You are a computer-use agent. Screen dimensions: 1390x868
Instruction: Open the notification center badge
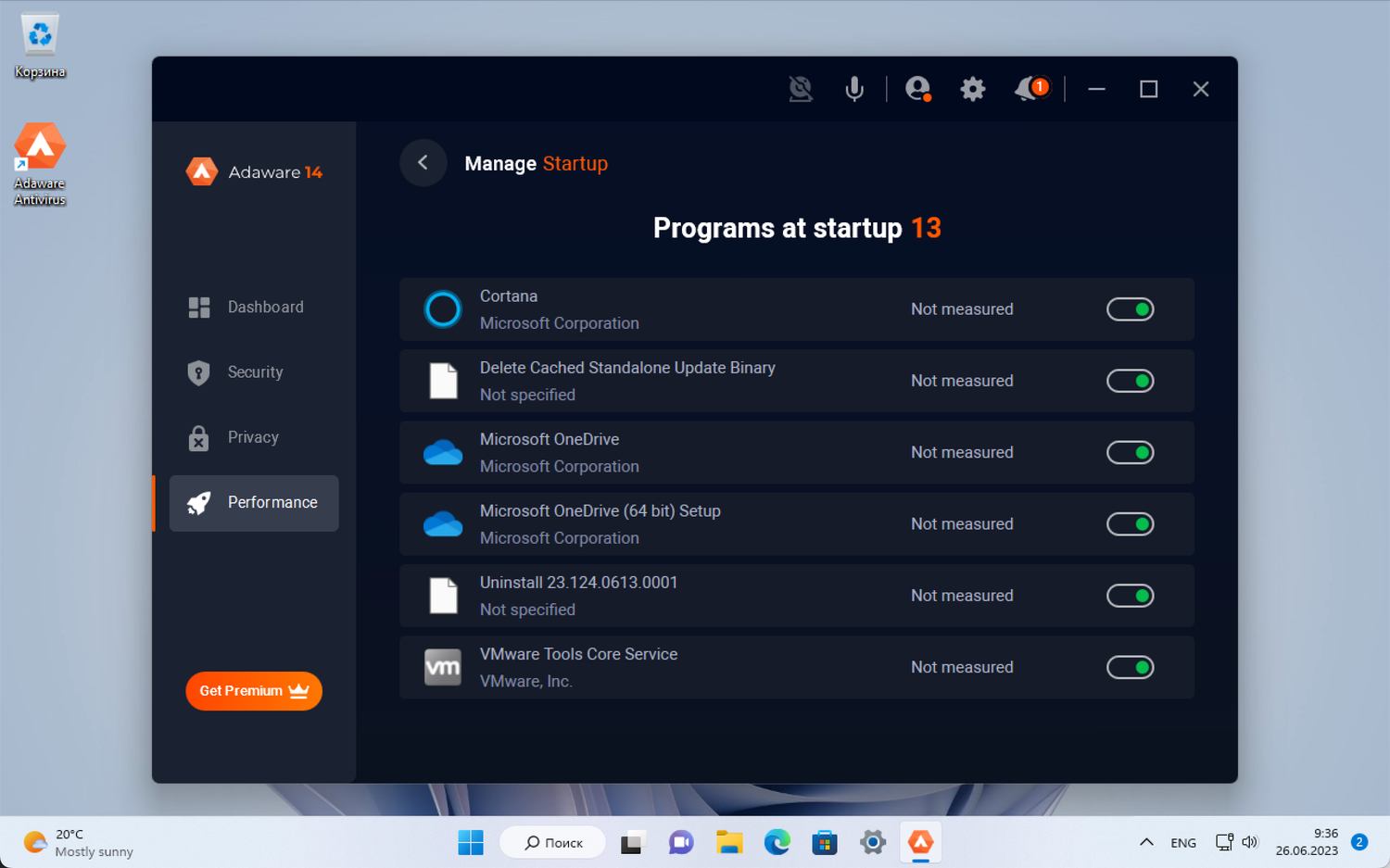[x=1359, y=842]
